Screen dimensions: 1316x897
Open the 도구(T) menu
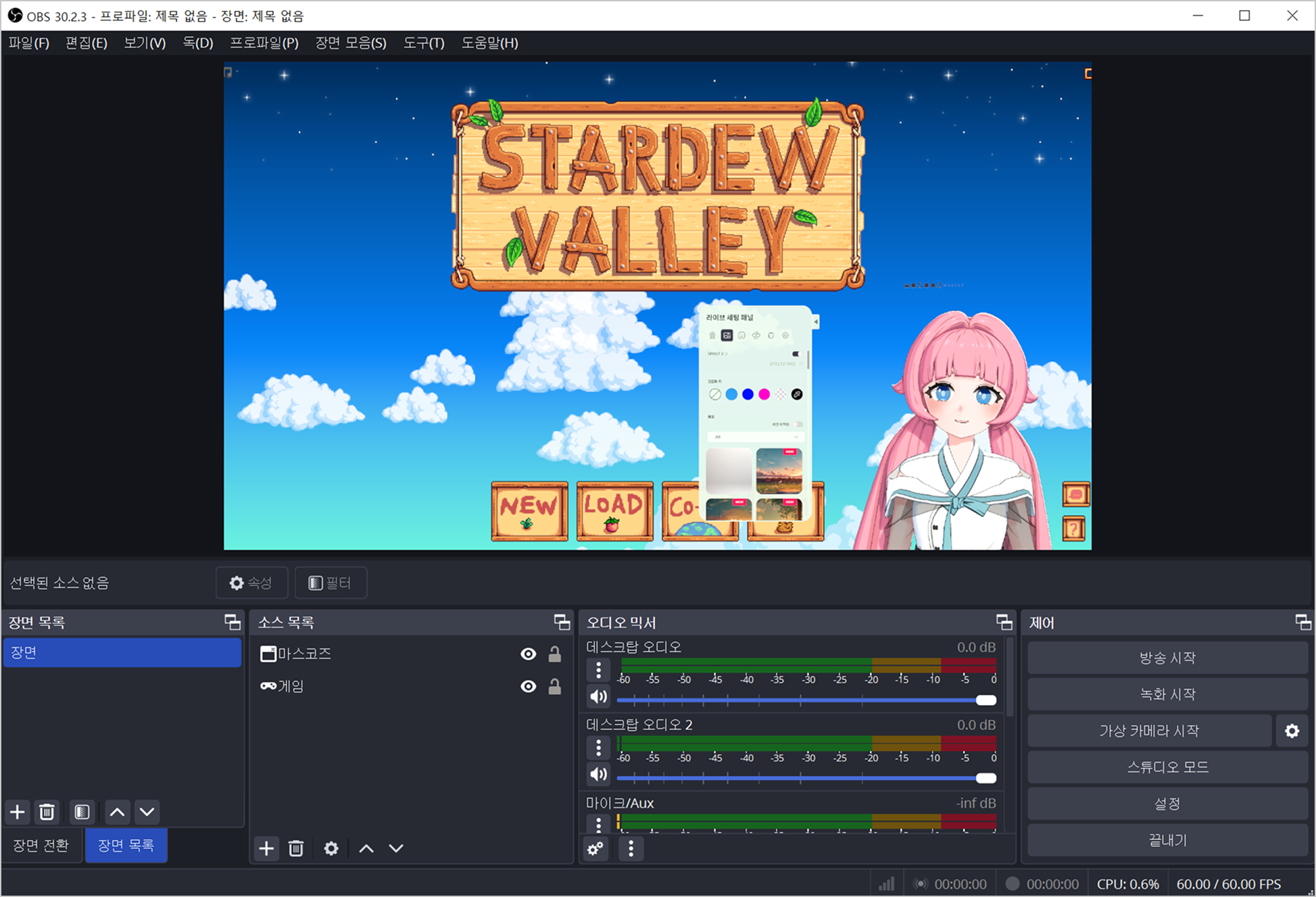(x=424, y=43)
